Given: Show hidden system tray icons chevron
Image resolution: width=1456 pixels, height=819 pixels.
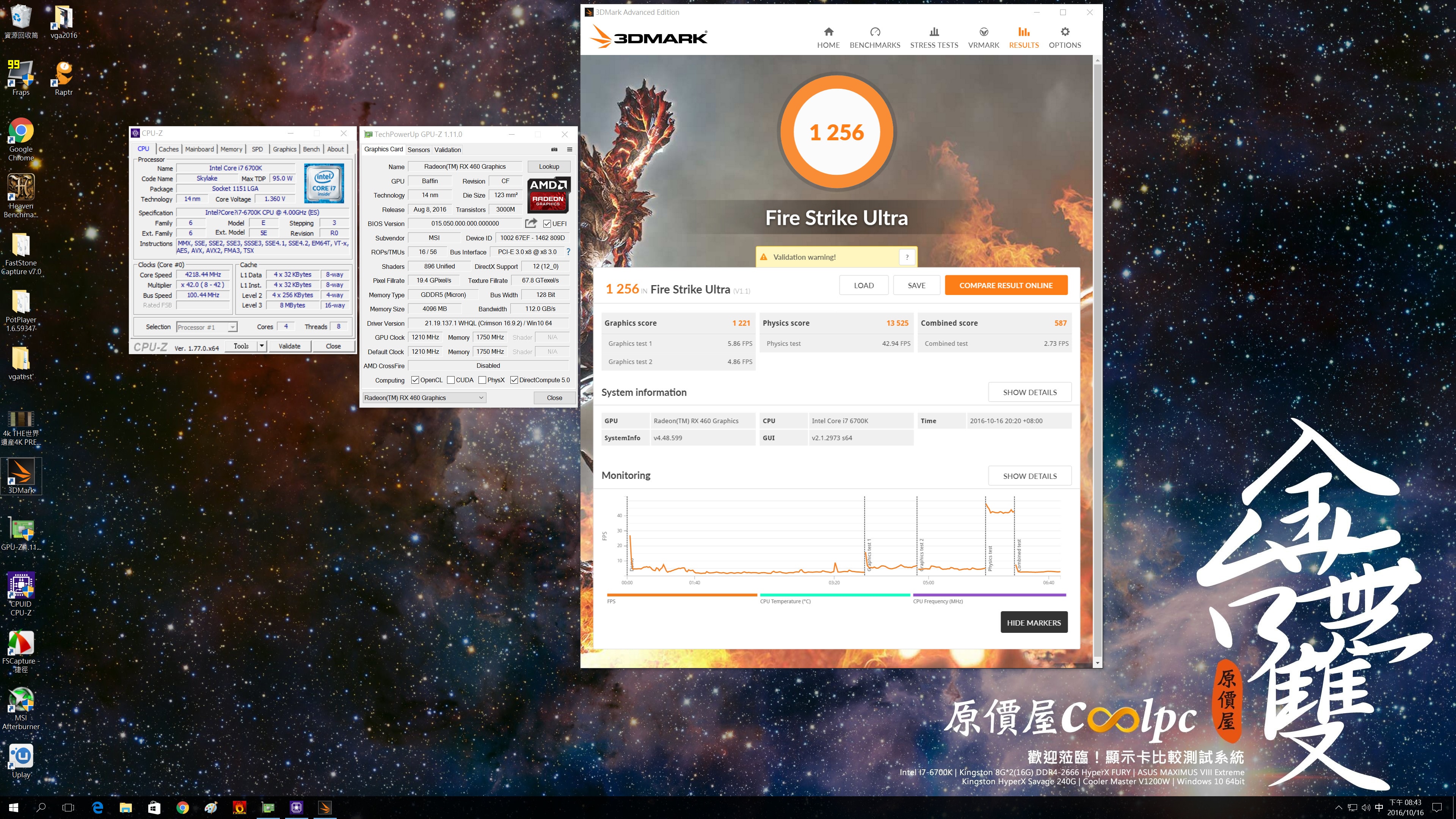Looking at the screenshot, I should [x=1338, y=807].
